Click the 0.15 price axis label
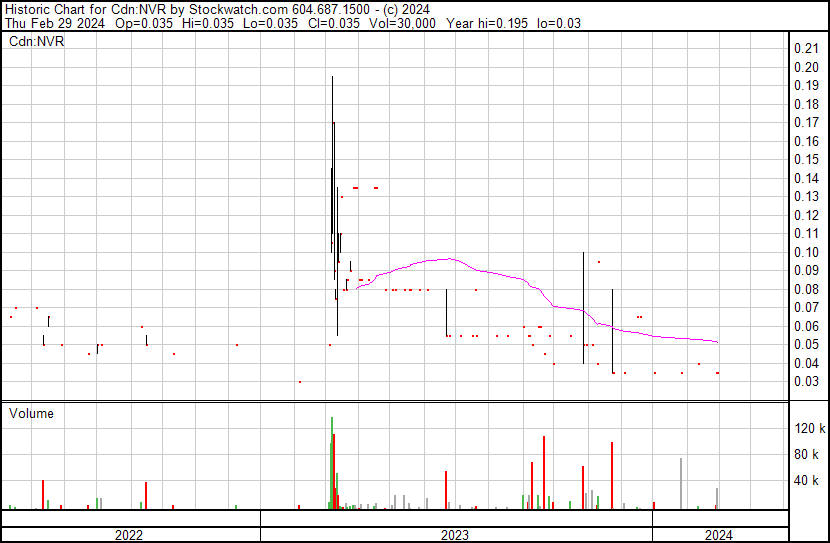The height and width of the screenshot is (543, 830). (x=806, y=160)
